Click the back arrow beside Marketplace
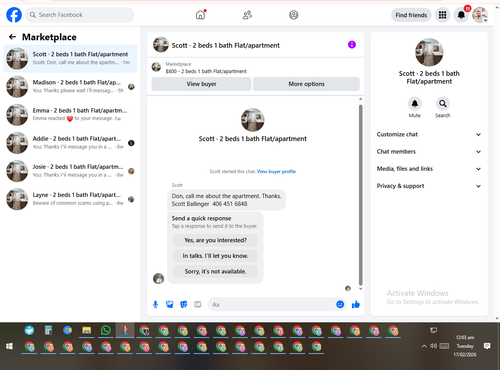This screenshot has height=370, width=500. tap(12, 37)
